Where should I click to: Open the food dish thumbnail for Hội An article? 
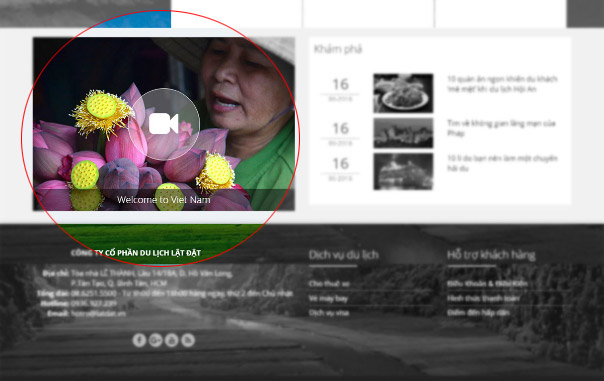(403, 93)
